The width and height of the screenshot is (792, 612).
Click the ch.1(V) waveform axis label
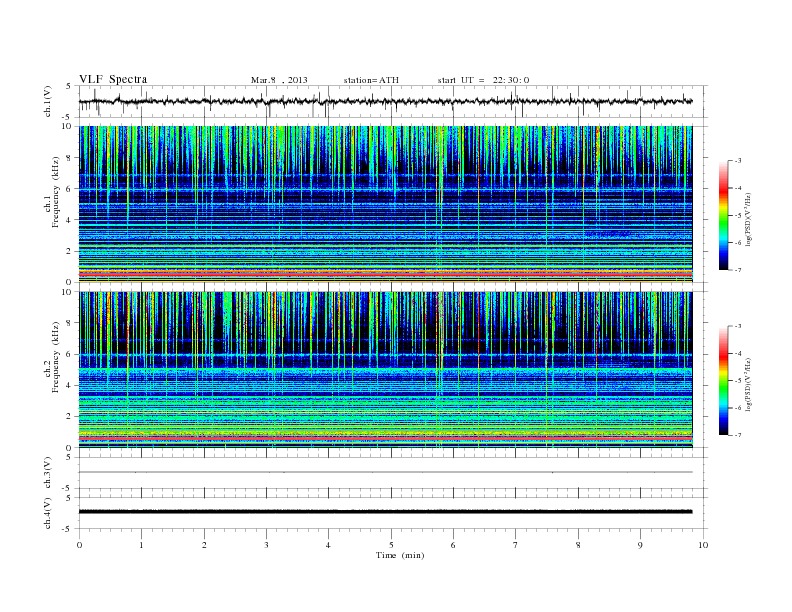[x=47, y=101]
